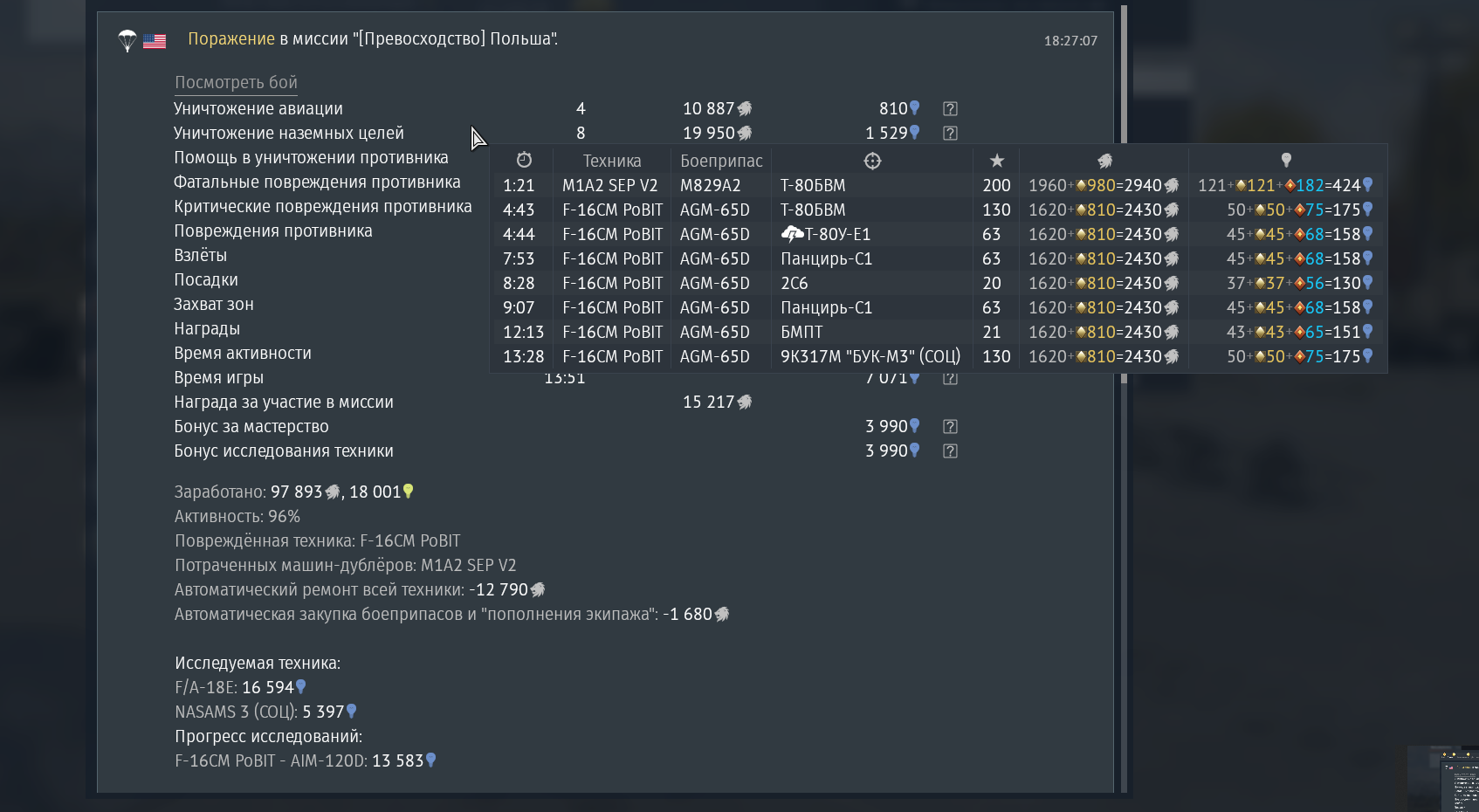Click the cloud icon beside Т-80У-Е1

click(792, 234)
